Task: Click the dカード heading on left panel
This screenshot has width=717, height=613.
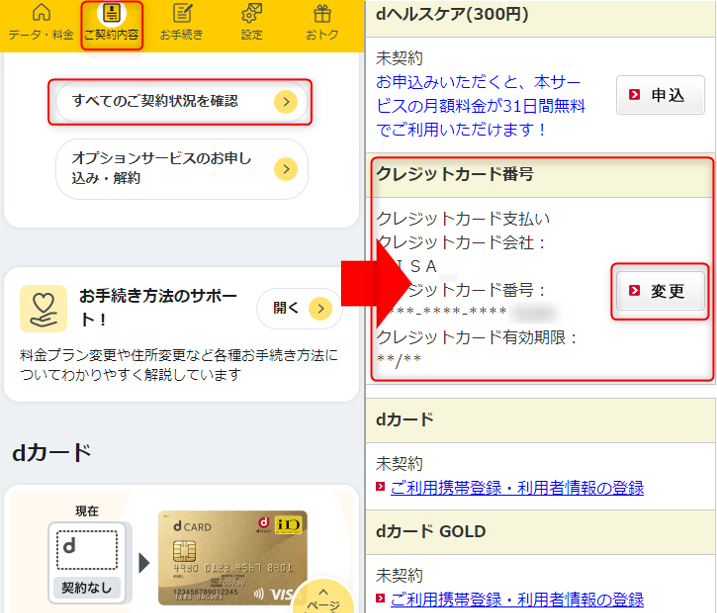Action: (x=52, y=453)
